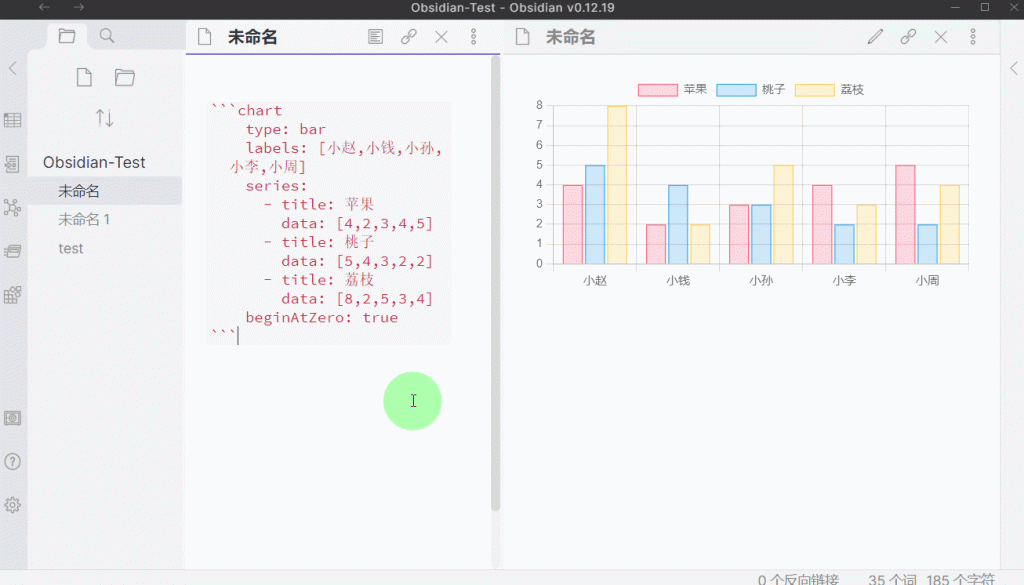1024x585 pixels.
Task: Click the blocks plugin ribbon icon
Action: tap(12, 295)
